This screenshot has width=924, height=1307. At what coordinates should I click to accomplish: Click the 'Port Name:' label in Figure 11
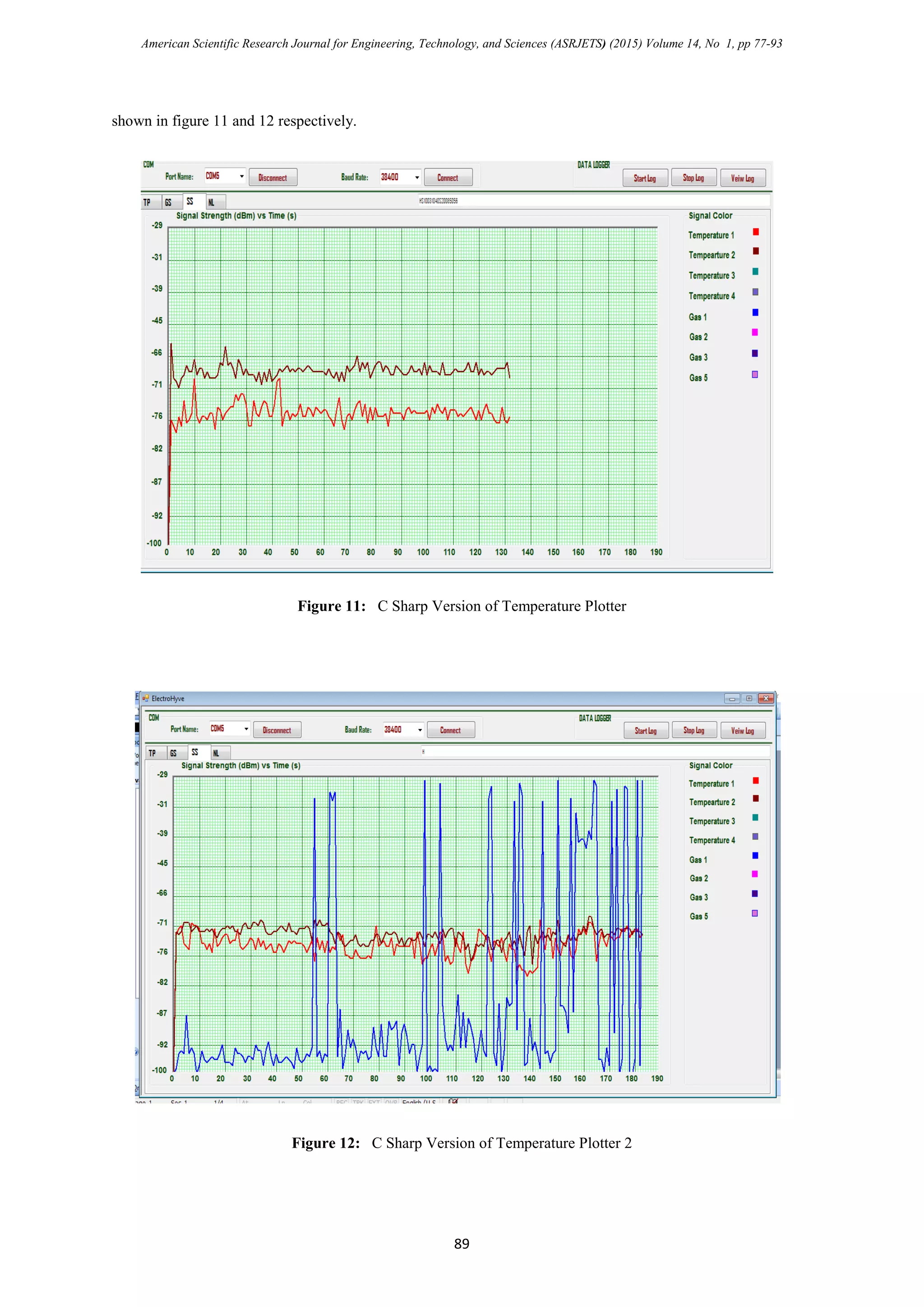click(179, 176)
